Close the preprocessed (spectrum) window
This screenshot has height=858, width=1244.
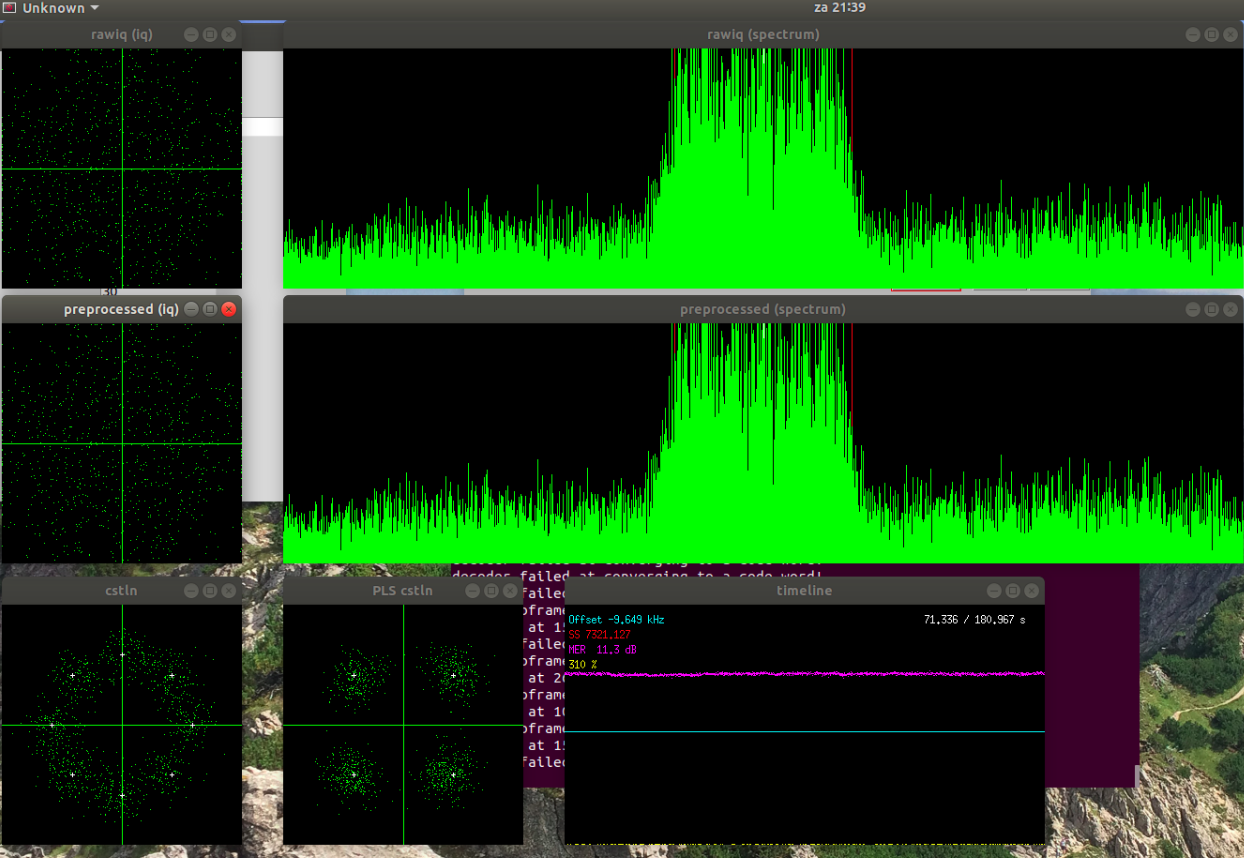coord(1230,309)
